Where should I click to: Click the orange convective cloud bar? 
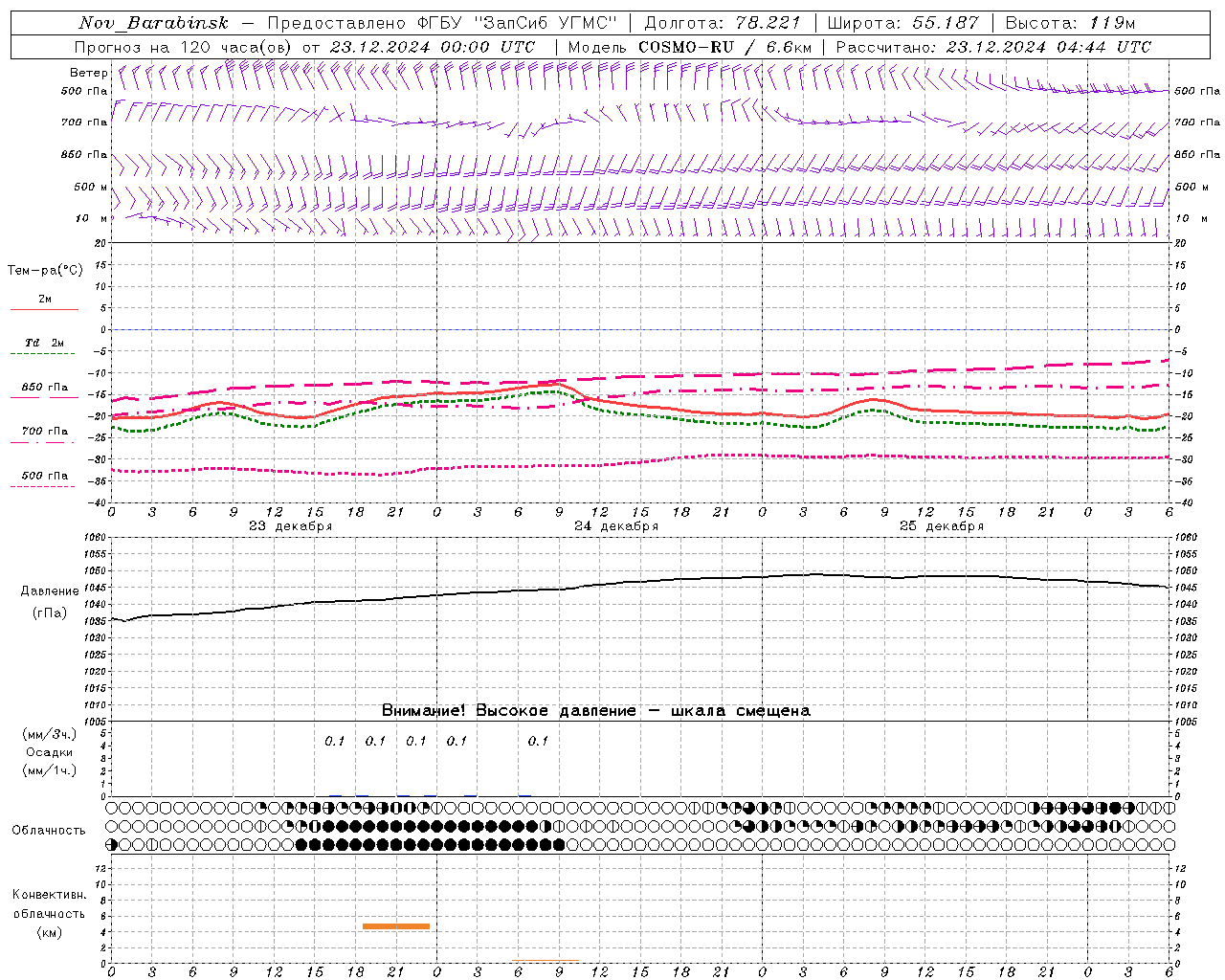(396, 926)
